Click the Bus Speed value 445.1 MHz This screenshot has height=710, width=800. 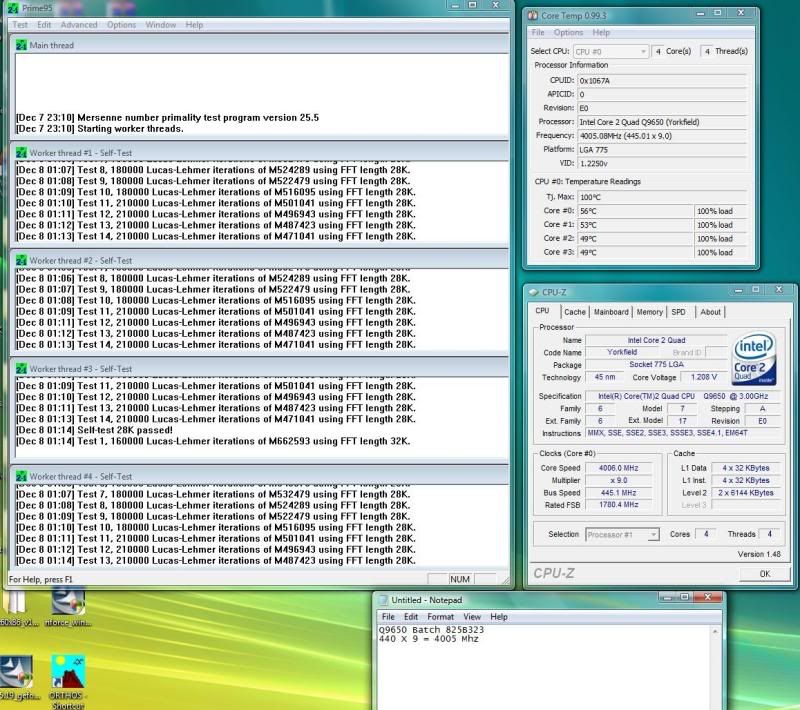pyautogui.click(x=618, y=493)
